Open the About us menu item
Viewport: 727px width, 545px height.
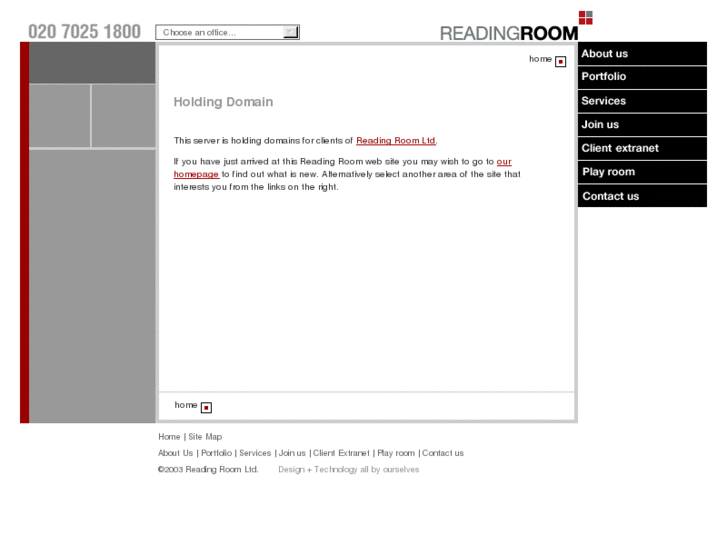642,54
